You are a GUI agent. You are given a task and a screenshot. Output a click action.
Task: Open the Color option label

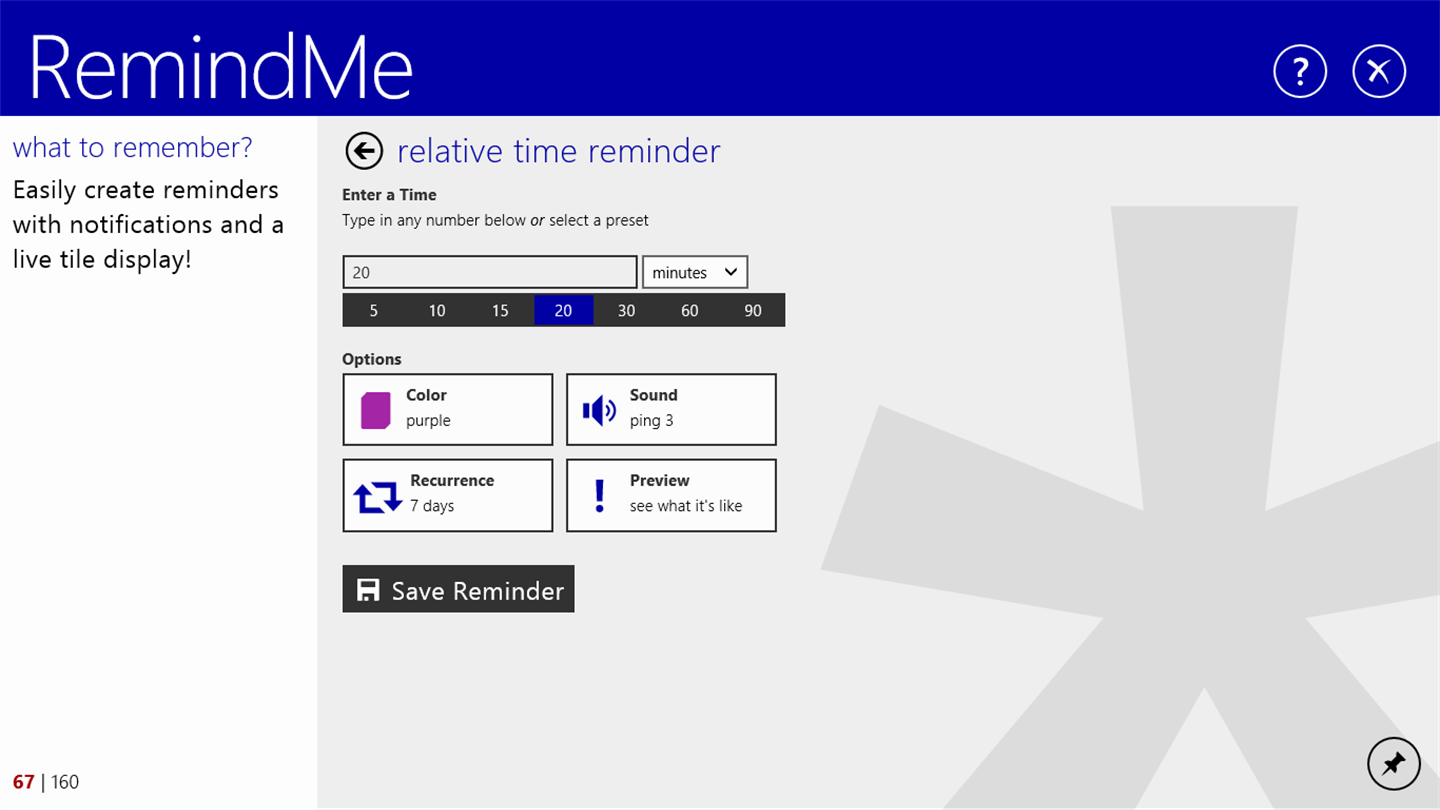(x=426, y=395)
